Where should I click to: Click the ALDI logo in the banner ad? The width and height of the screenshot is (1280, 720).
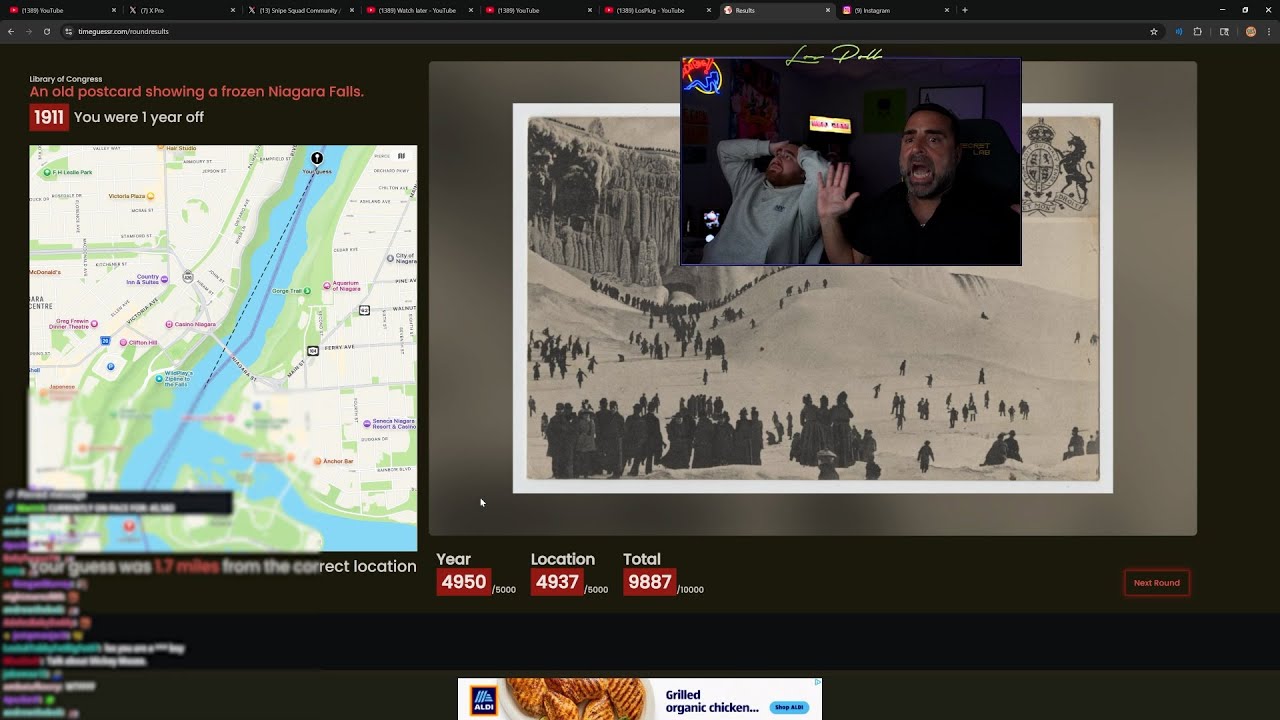click(x=483, y=700)
